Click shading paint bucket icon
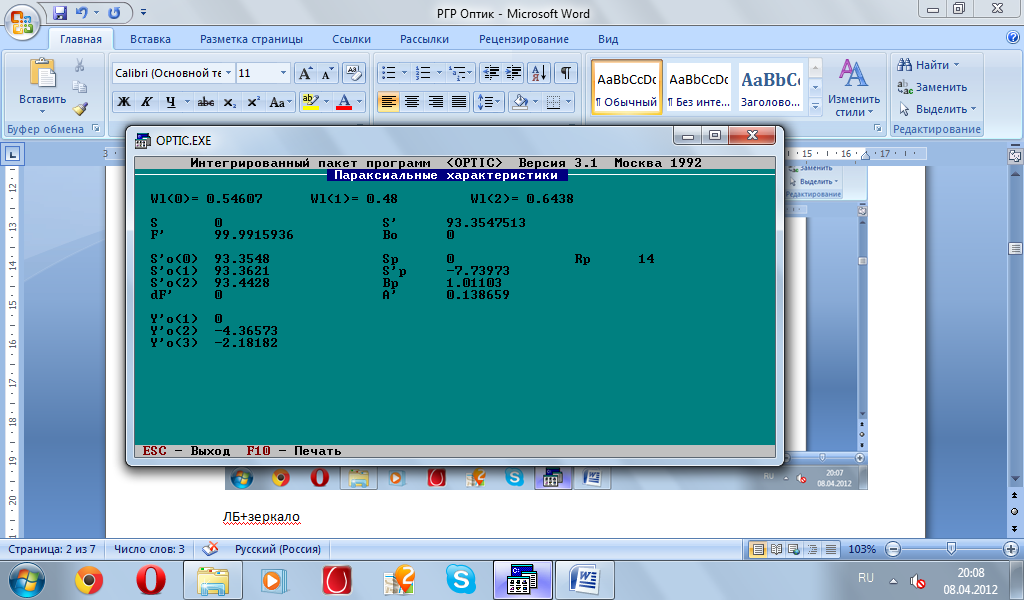 [x=520, y=102]
